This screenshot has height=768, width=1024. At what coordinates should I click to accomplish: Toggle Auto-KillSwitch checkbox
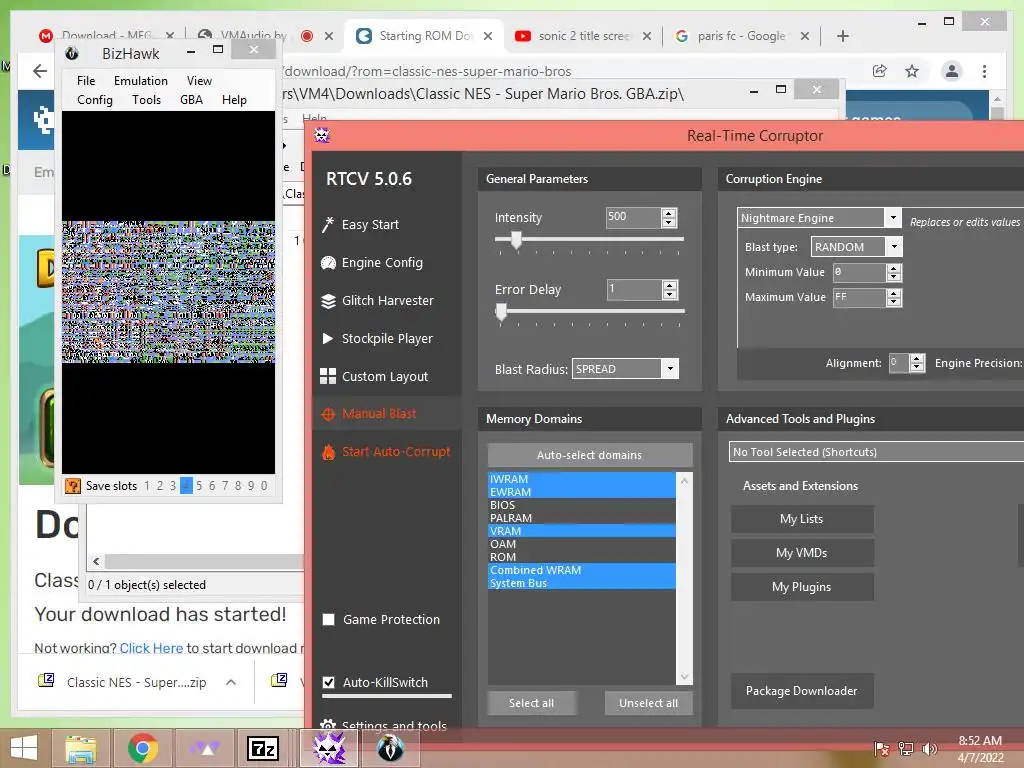pos(328,682)
